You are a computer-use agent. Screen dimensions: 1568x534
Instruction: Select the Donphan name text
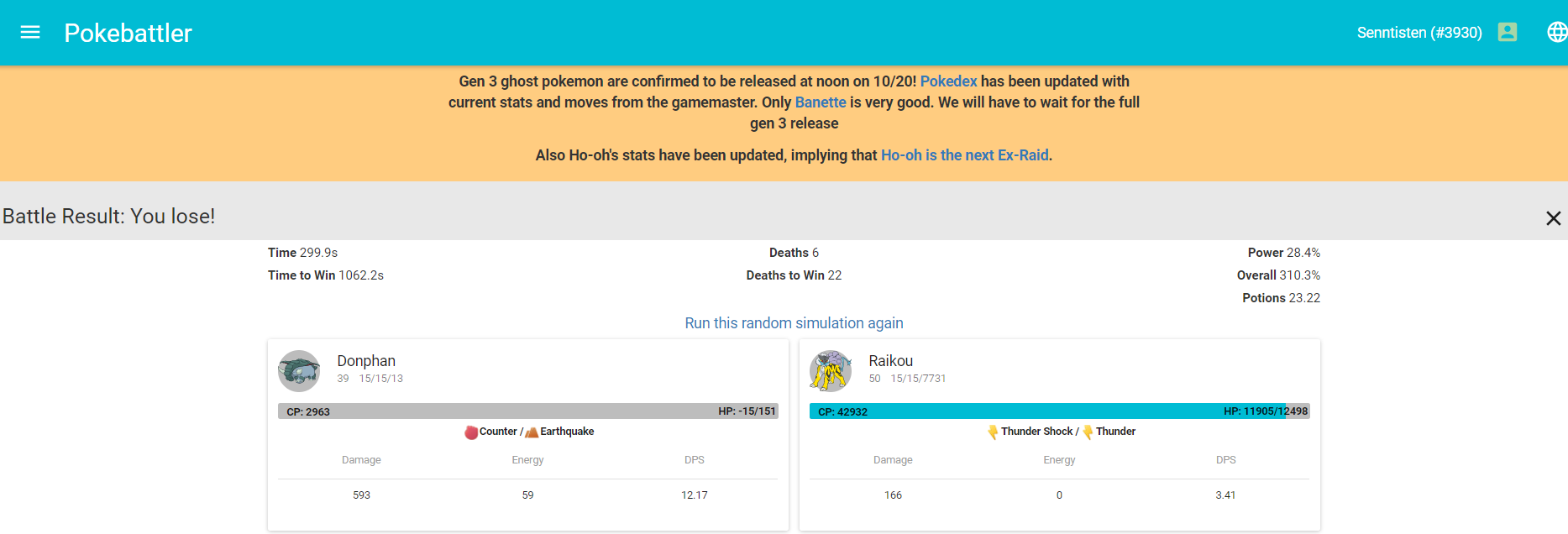click(366, 361)
